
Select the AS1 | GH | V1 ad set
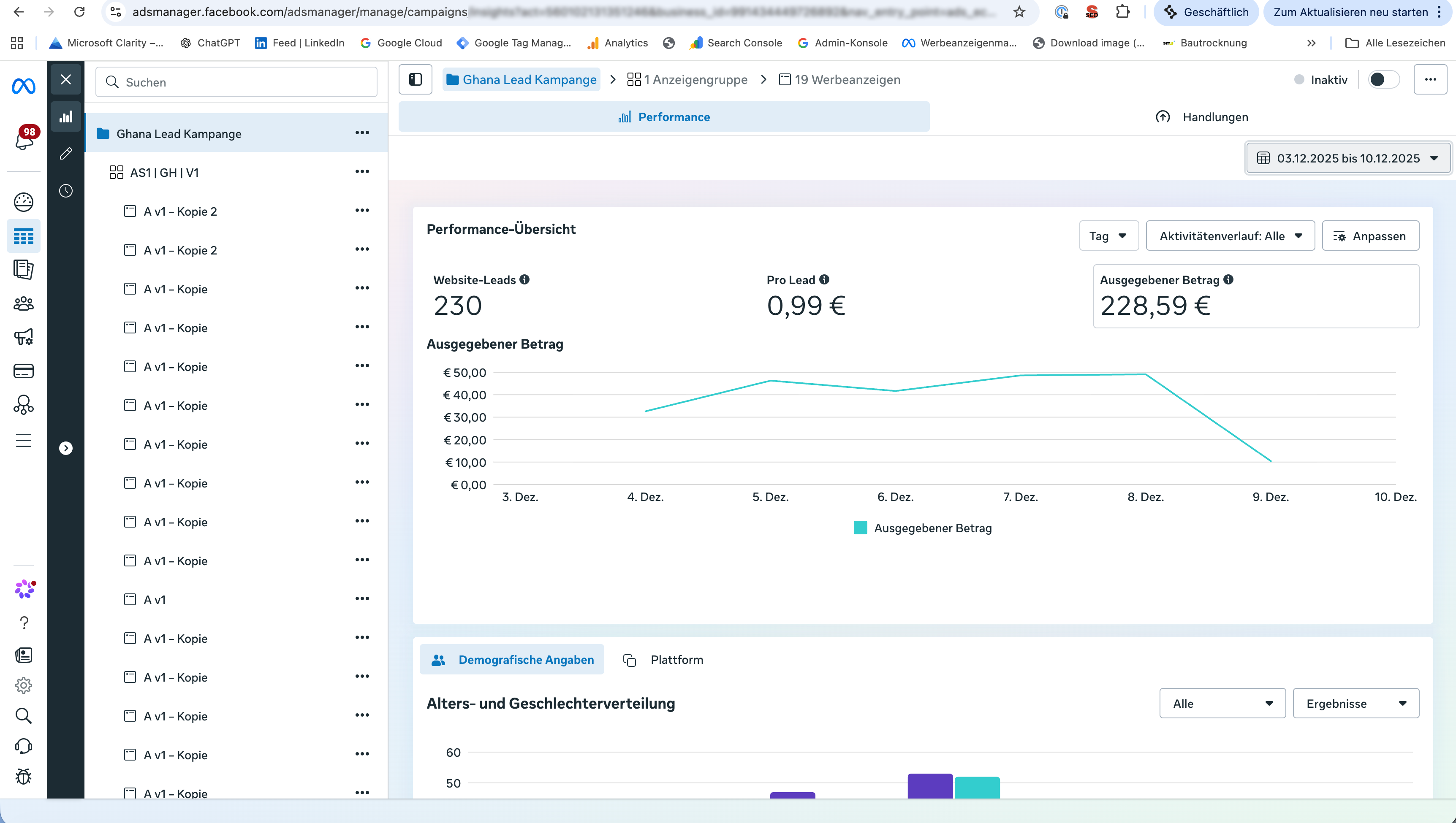coord(164,172)
